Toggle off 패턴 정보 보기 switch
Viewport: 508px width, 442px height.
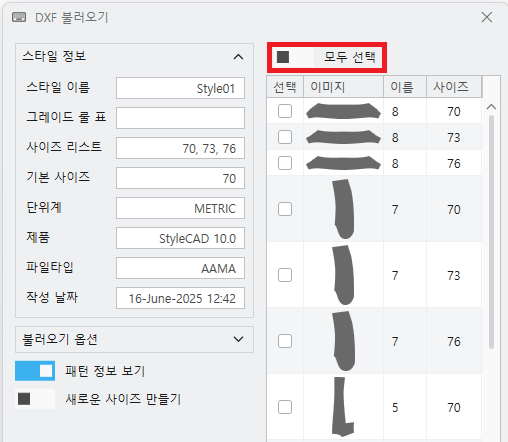tap(35, 371)
